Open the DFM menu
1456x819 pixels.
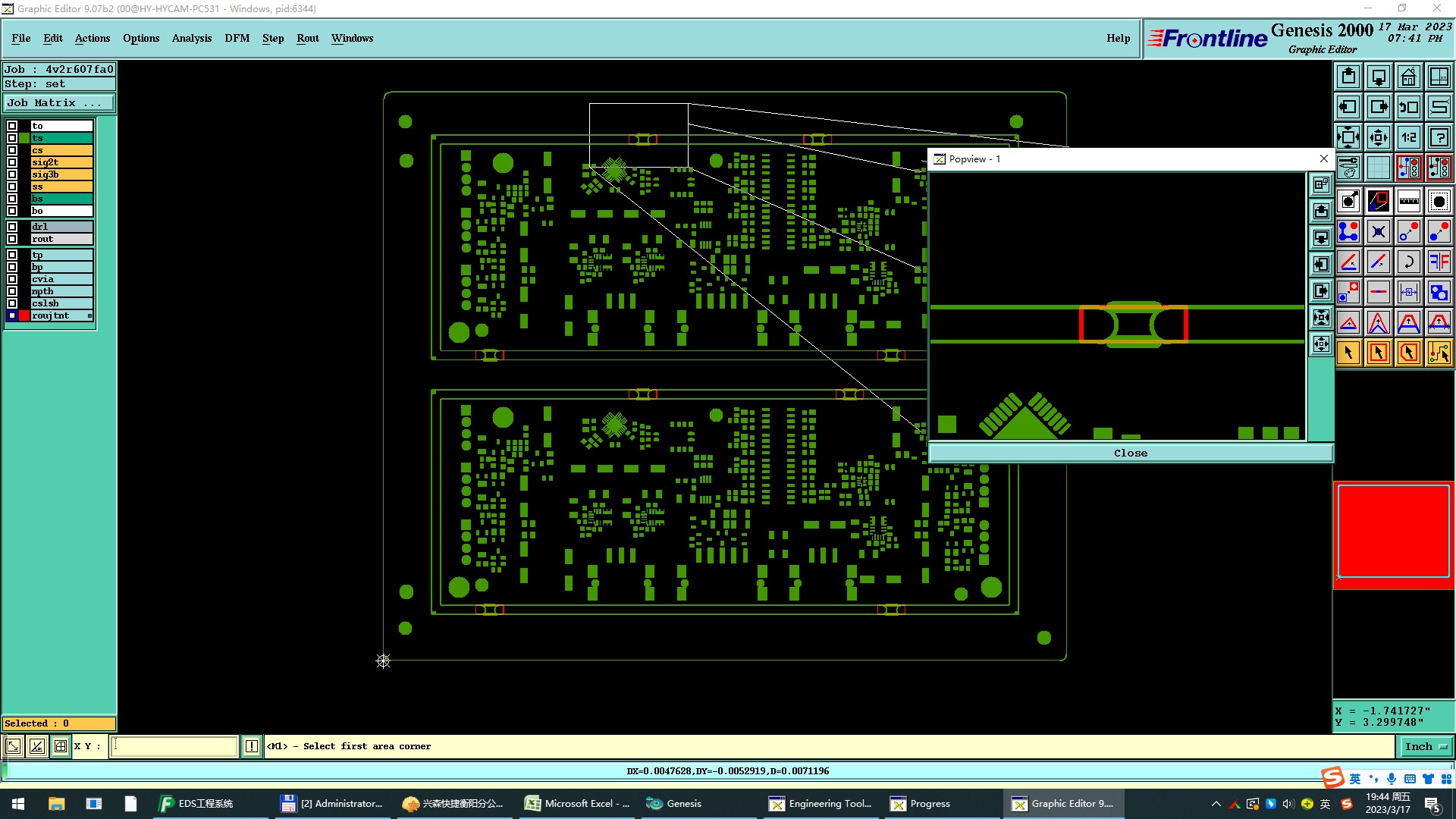click(x=237, y=38)
